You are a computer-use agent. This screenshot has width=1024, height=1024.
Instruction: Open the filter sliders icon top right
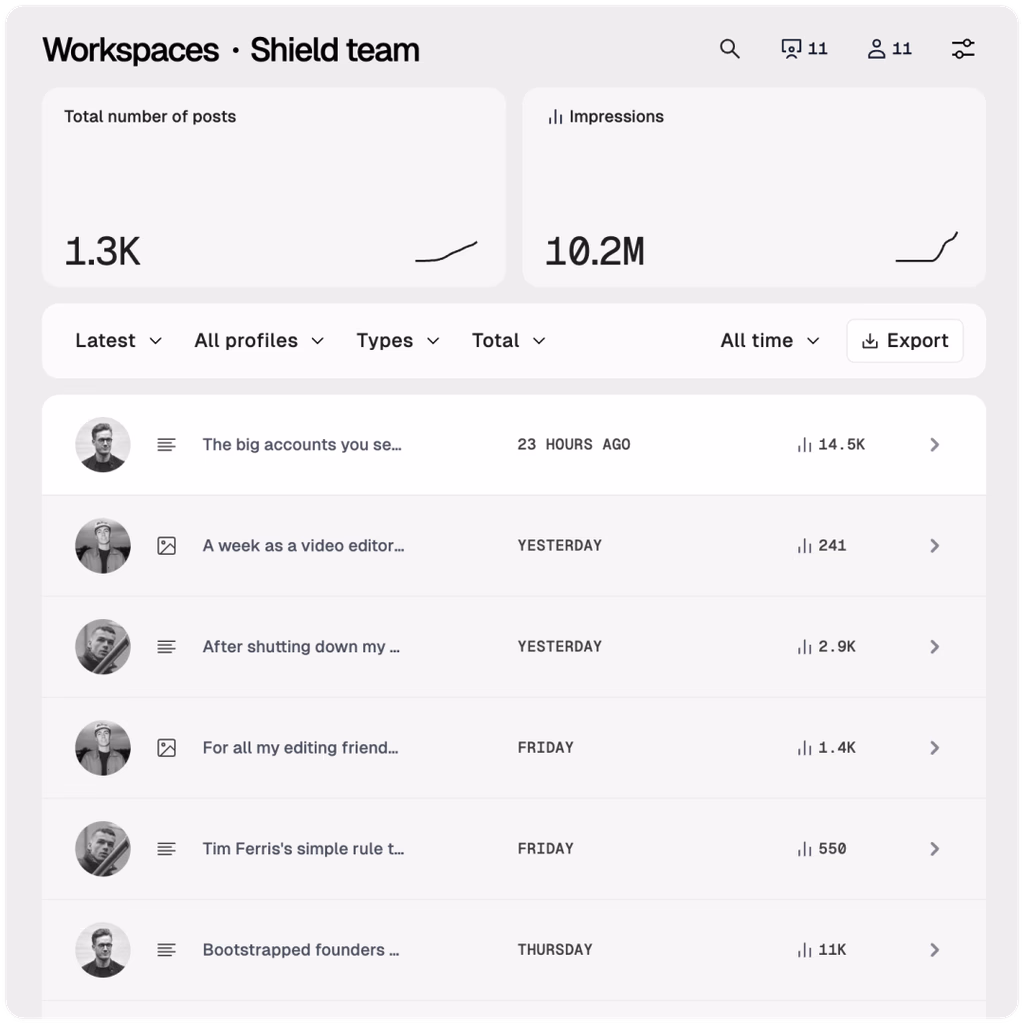tap(962, 48)
